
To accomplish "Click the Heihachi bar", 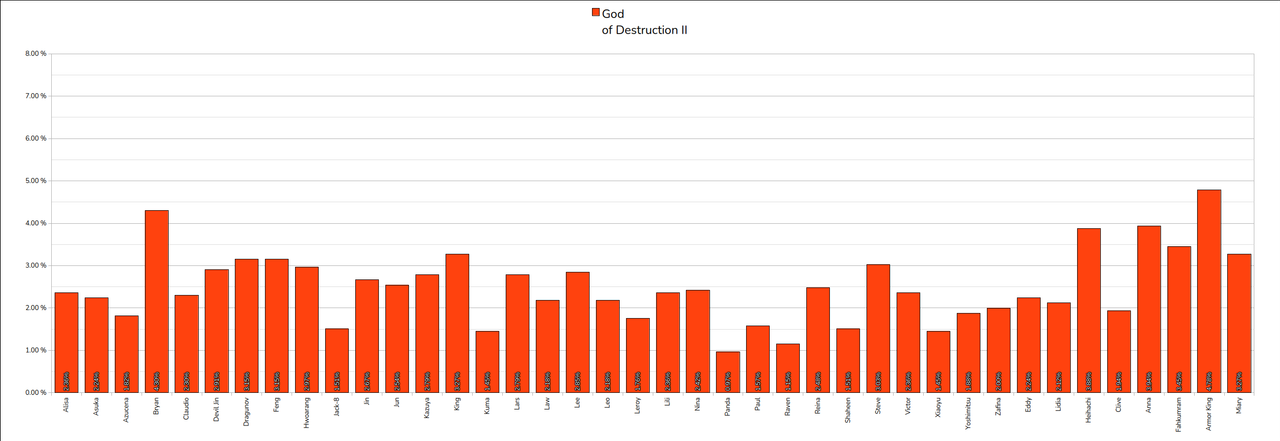I will pos(1089,311).
